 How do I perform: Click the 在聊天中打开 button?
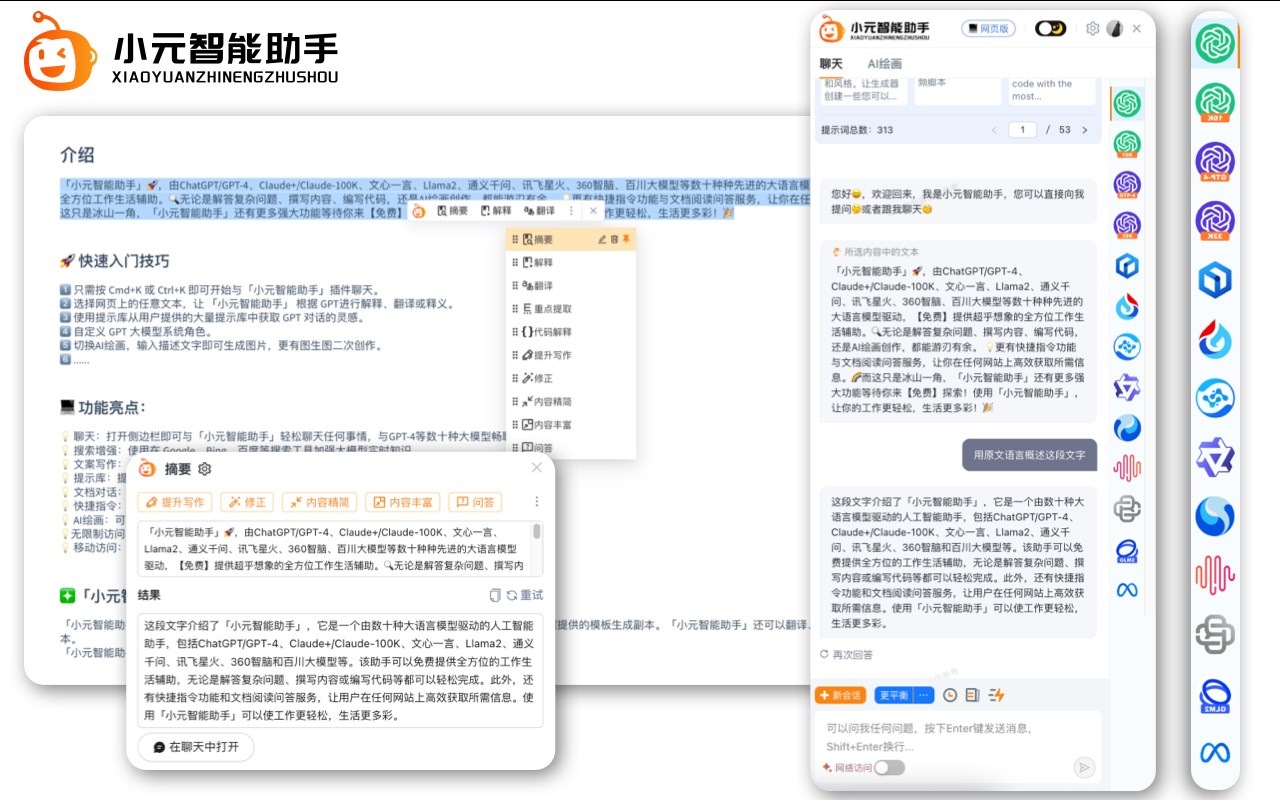click(x=196, y=747)
